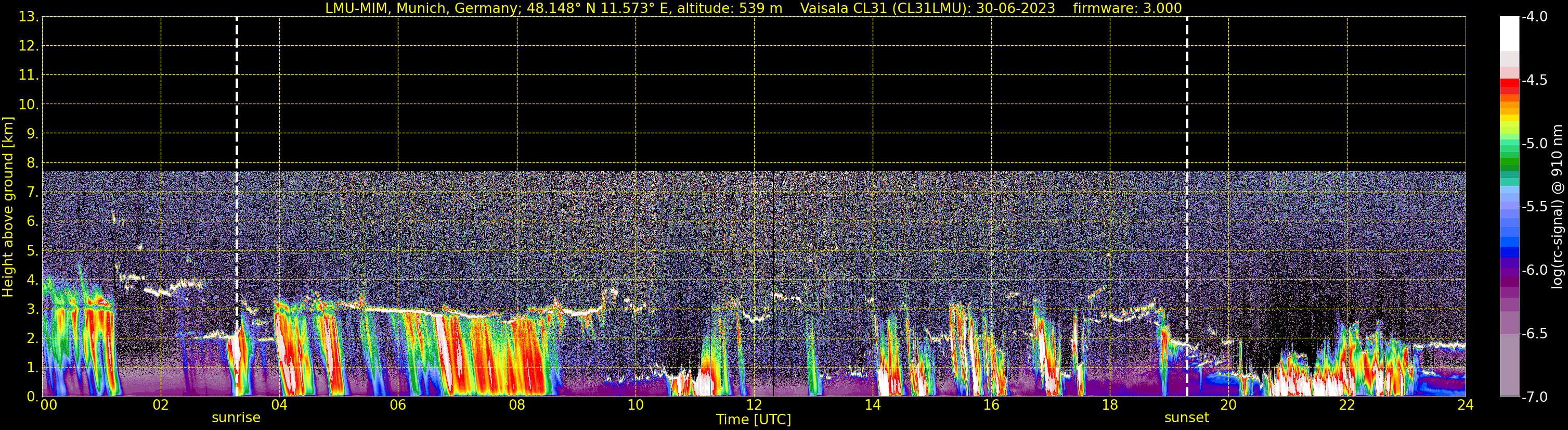This screenshot has width=1568, height=430.
Task: Click the '24' time axis tick label
Action: point(1466,405)
